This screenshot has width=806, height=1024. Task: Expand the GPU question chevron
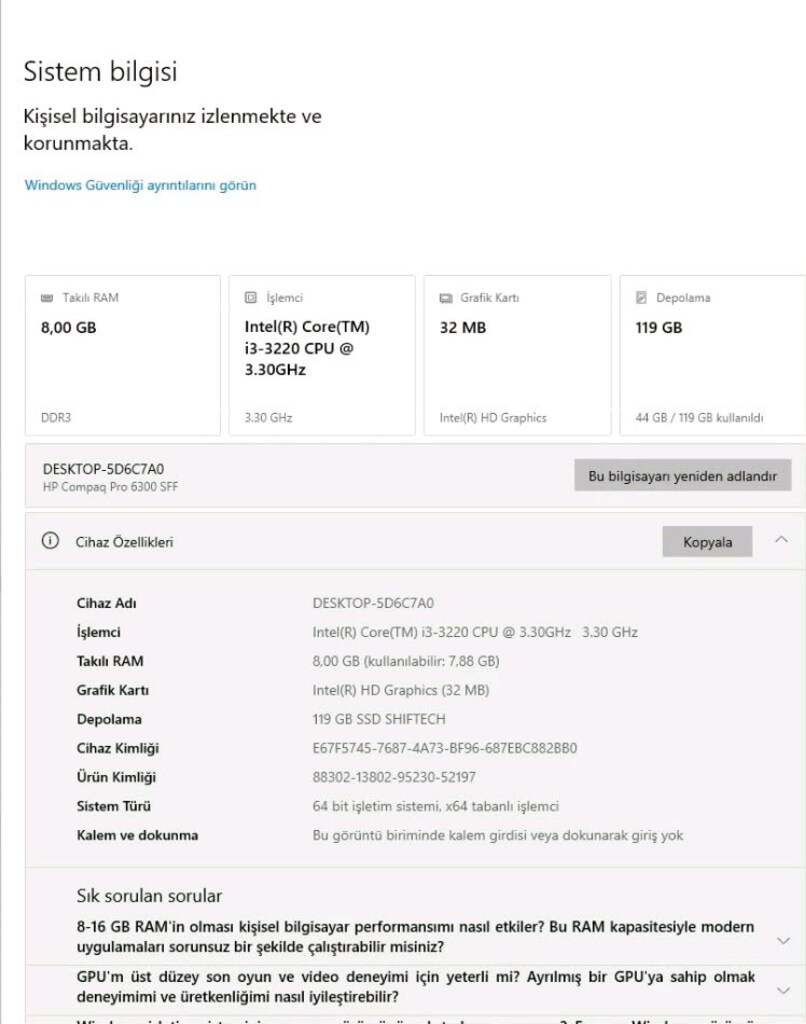click(783, 990)
